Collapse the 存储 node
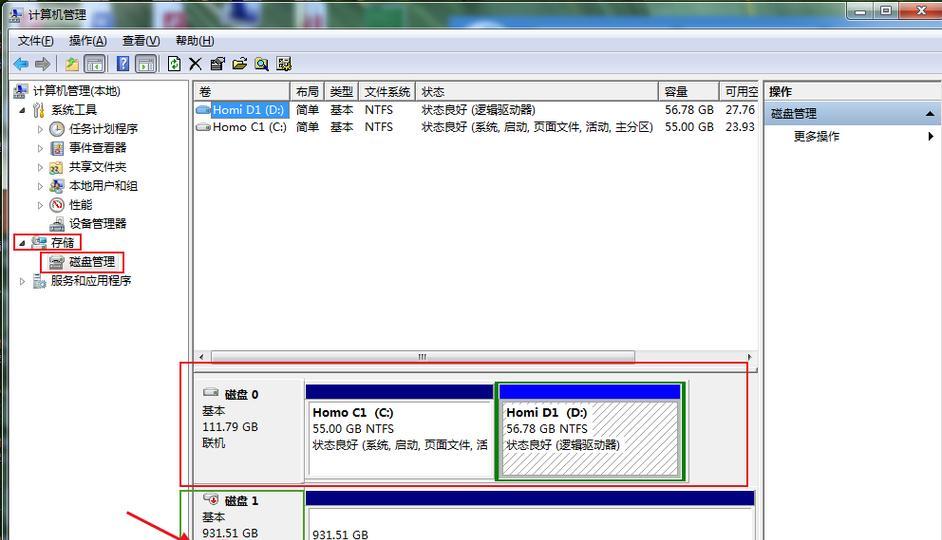The width and height of the screenshot is (942, 540). (x=22, y=243)
